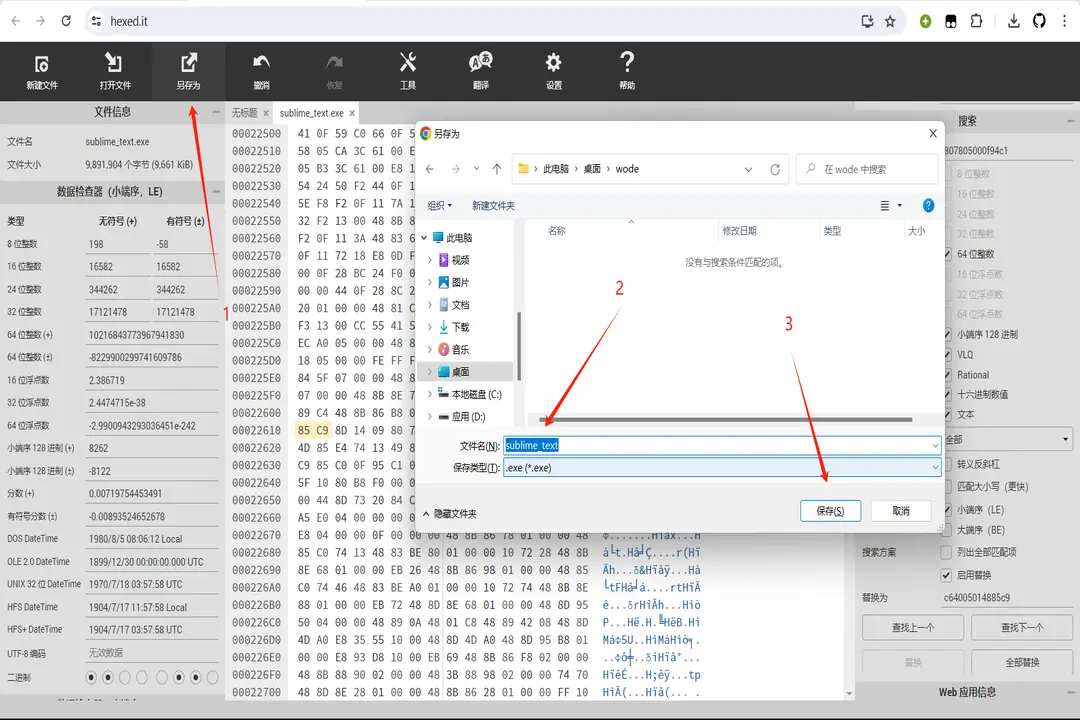
Task: Click the 撤消 (Undo) toolbar icon
Action: pos(261,71)
